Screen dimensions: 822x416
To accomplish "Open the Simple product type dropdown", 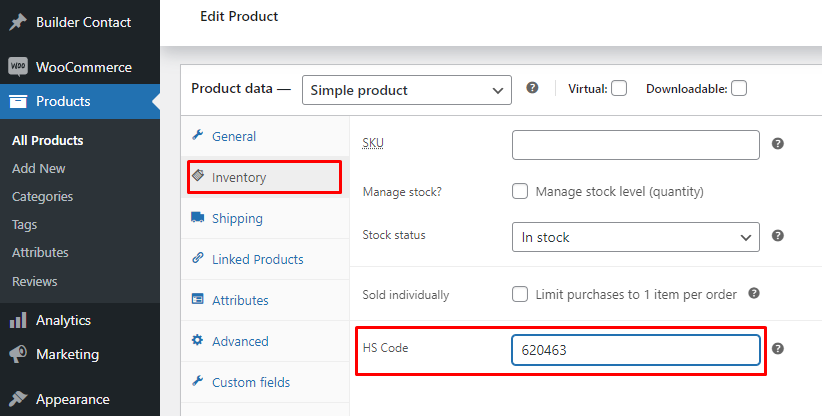I will (406, 90).
